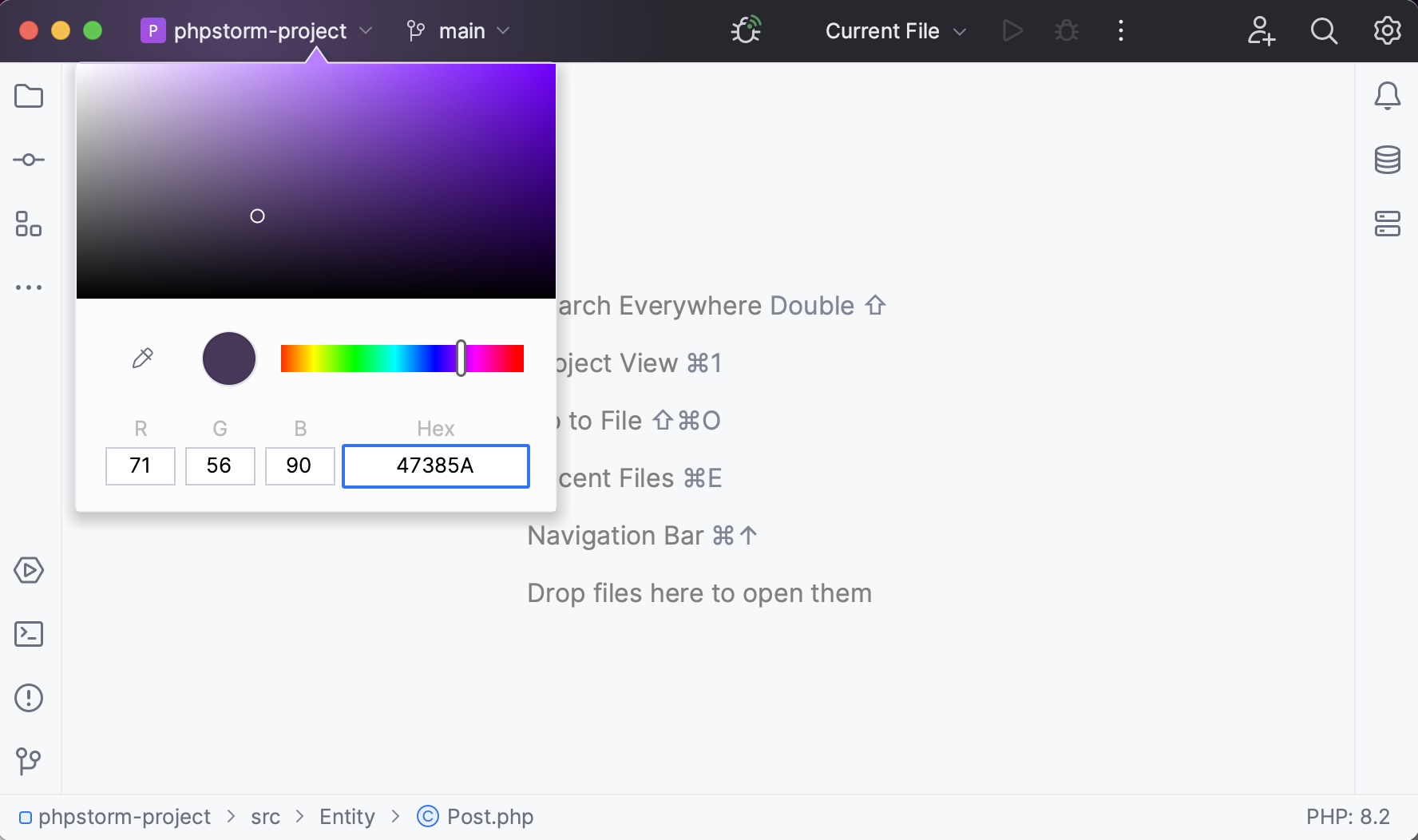This screenshot has width=1418, height=840.
Task: Open the Commit tool window
Action: 29,159
